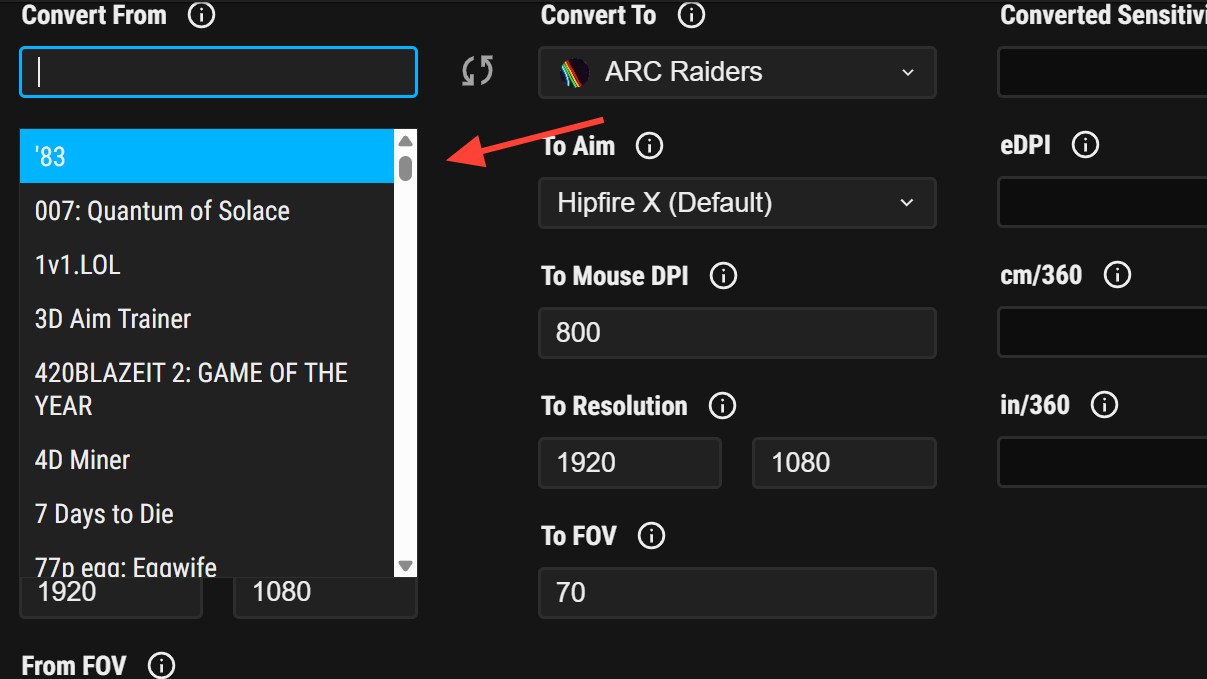Click info icon beside in/360
1207x679 pixels.
click(x=1104, y=405)
